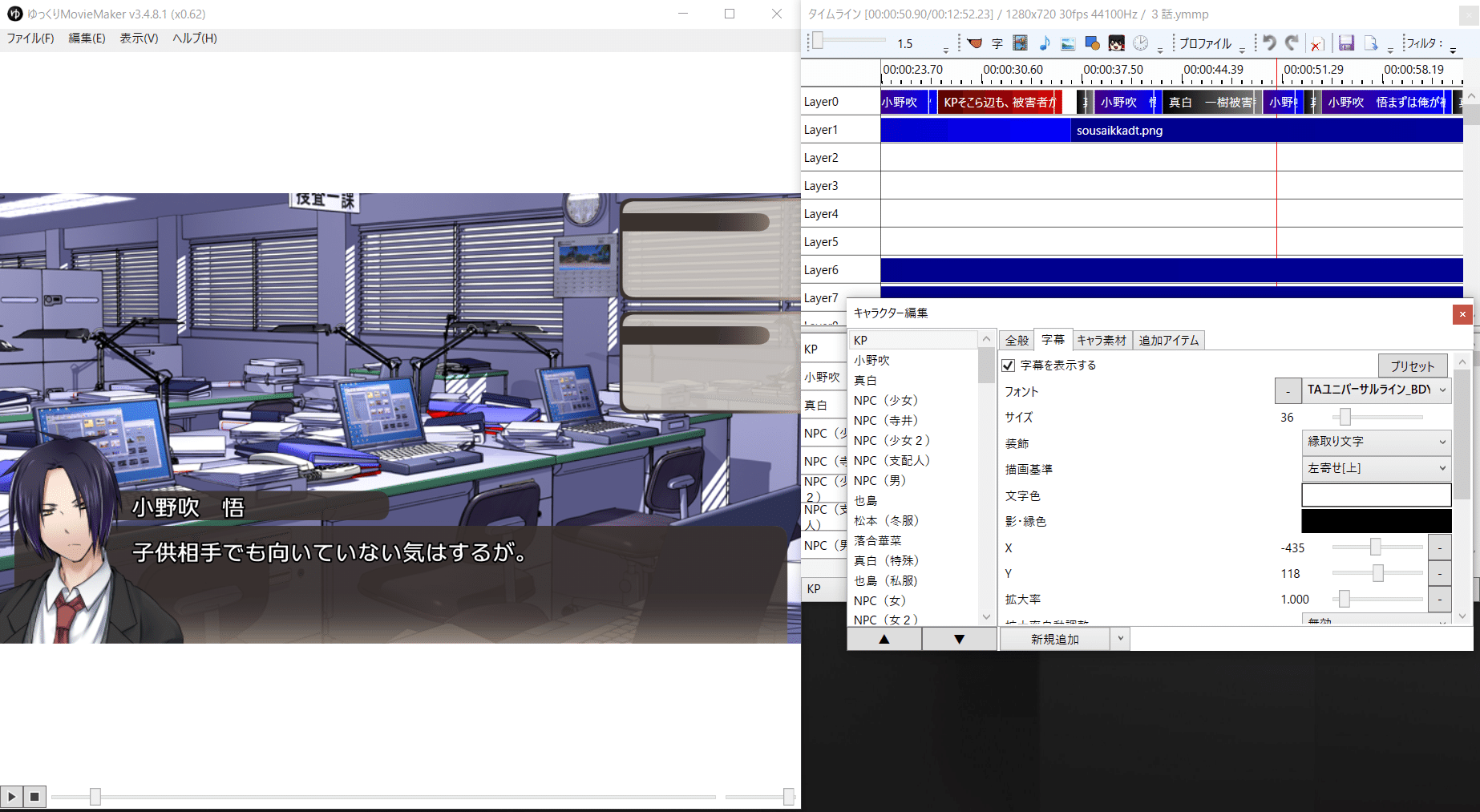Switch to the 全般 tab
This screenshot has height=812, width=1480.
pyautogui.click(x=1017, y=341)
